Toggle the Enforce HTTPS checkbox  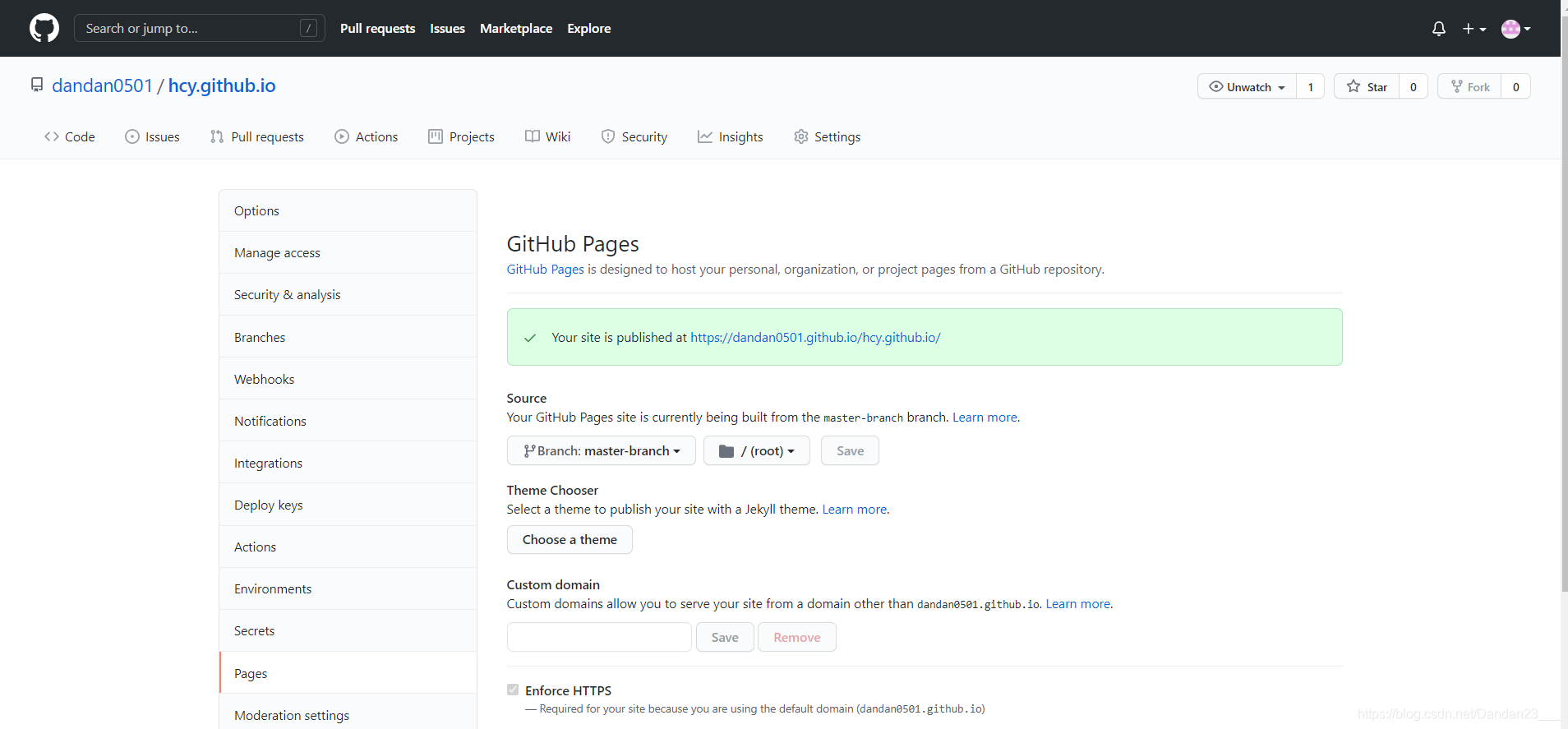click(x=513, y=690)
